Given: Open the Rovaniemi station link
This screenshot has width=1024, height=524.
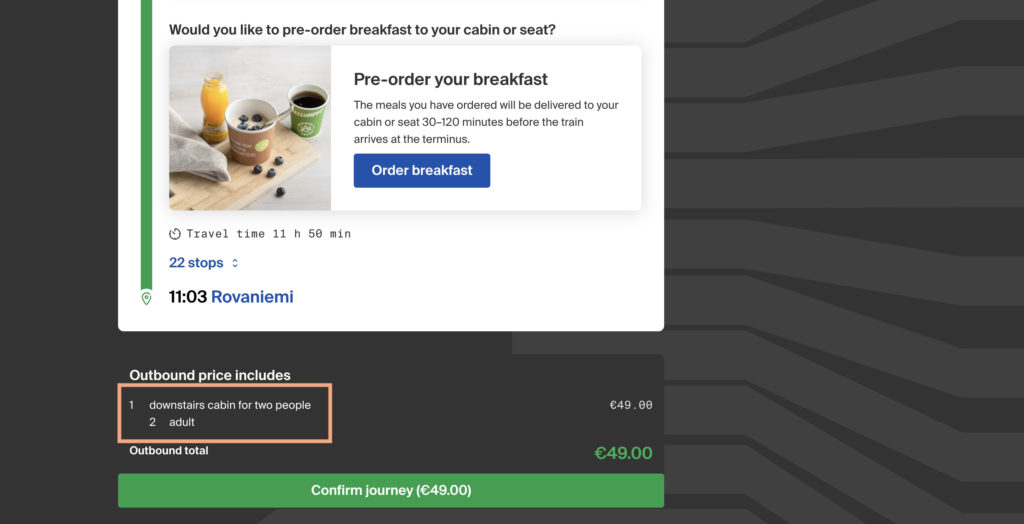Looking at the screenshot, I should [x=252, y=297].
